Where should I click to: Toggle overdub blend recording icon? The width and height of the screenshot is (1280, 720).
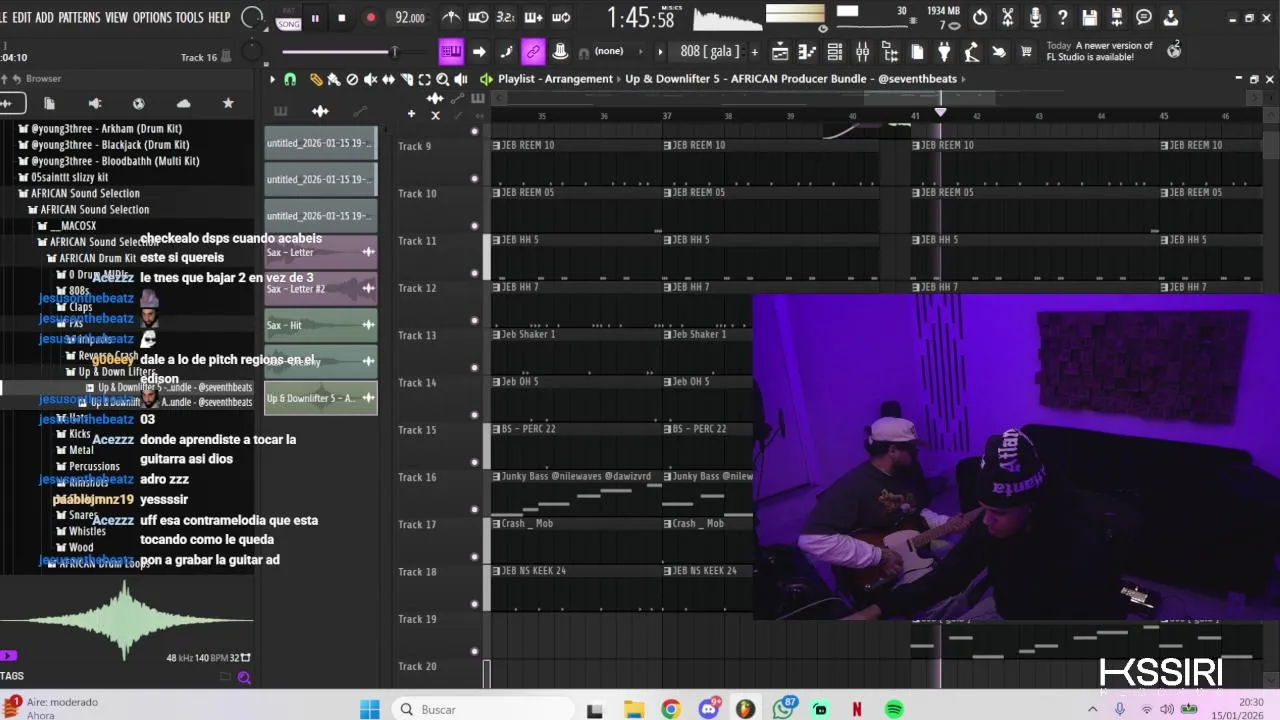click(x=533, y=17)
